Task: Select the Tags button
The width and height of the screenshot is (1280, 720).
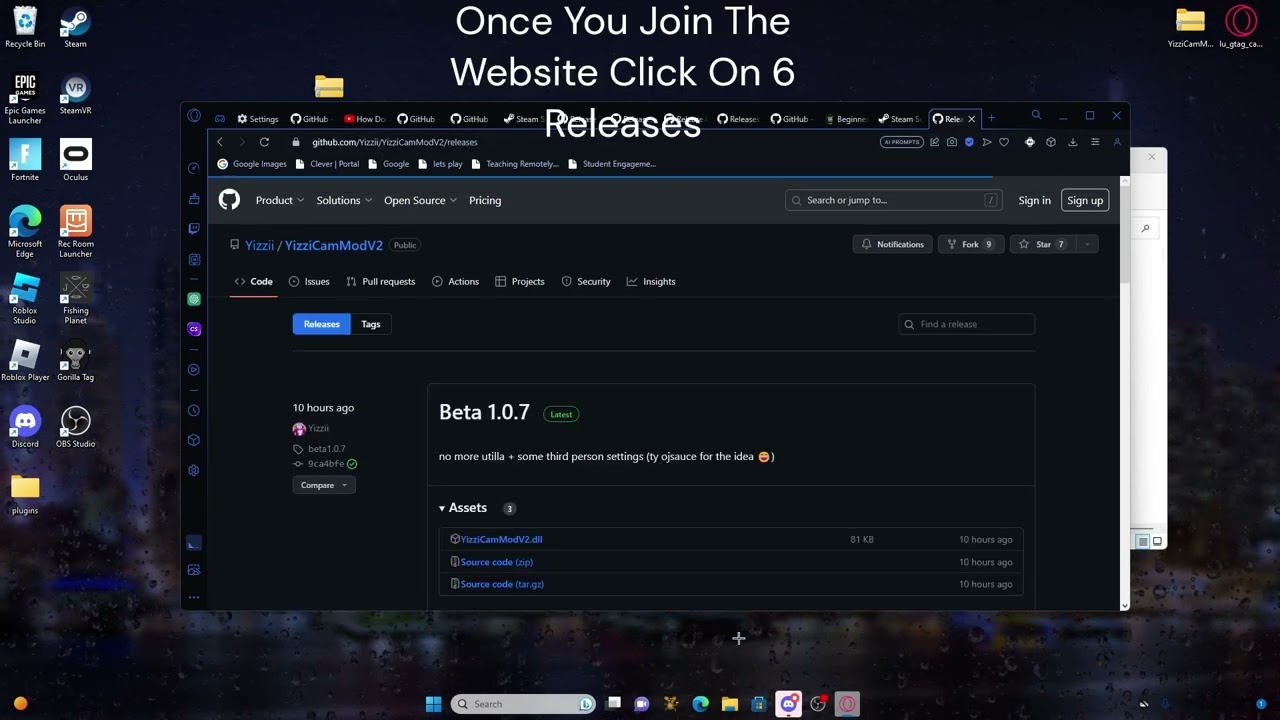Action: [x=371, y=324]
